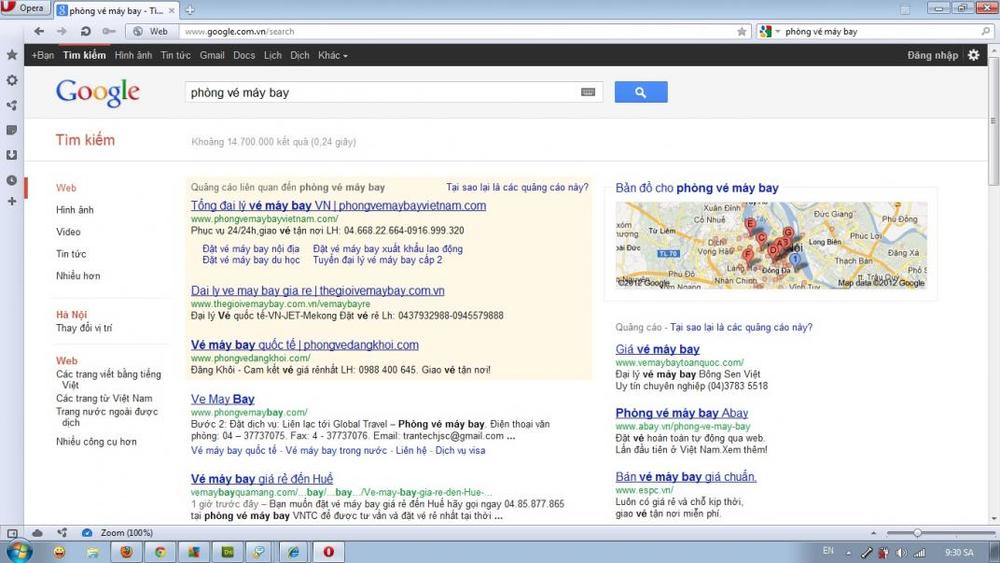Open the password wand key icon
This screenshot has height=563, width=1000.
point(109,31)
